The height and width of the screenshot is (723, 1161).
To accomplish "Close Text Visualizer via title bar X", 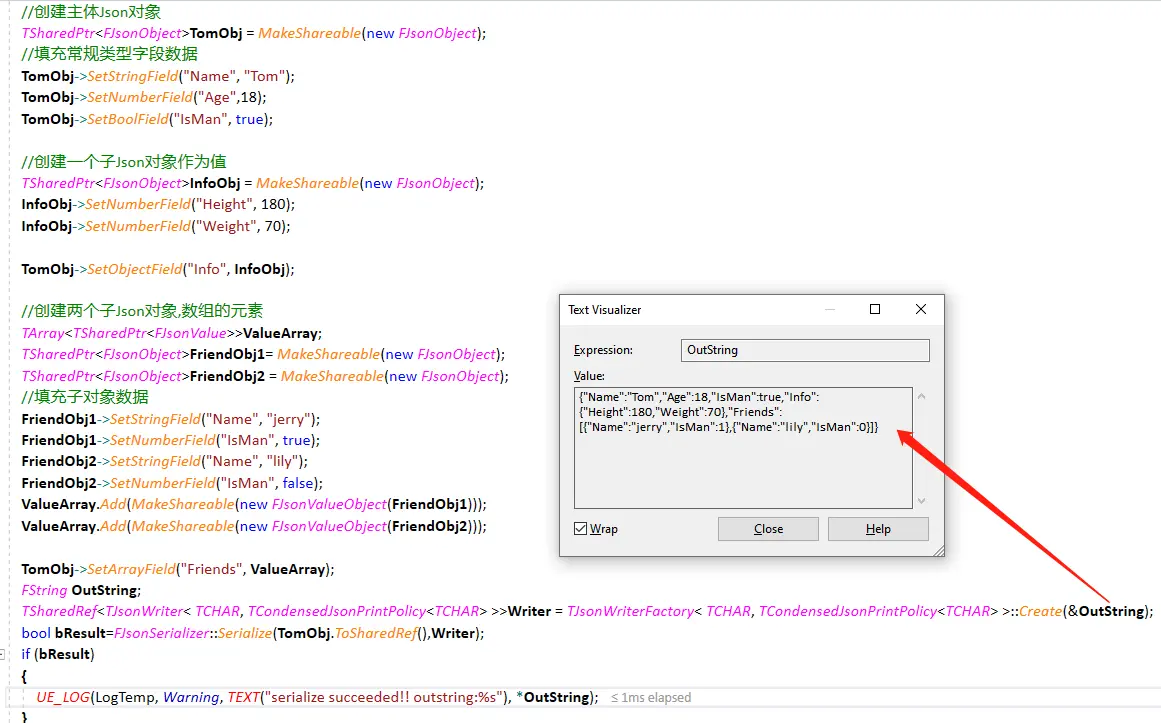I will click(x=920, y=309).
